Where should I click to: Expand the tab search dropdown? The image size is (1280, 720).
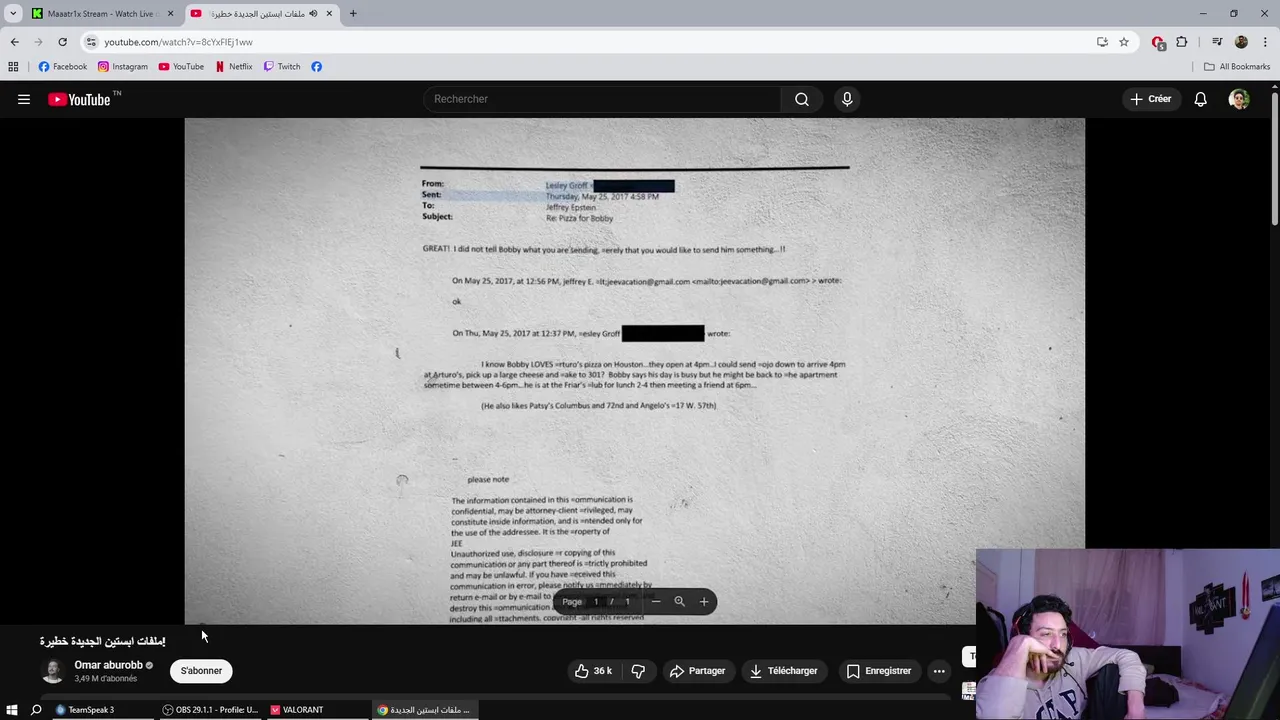pyautogui.click(x=13, y=14)
